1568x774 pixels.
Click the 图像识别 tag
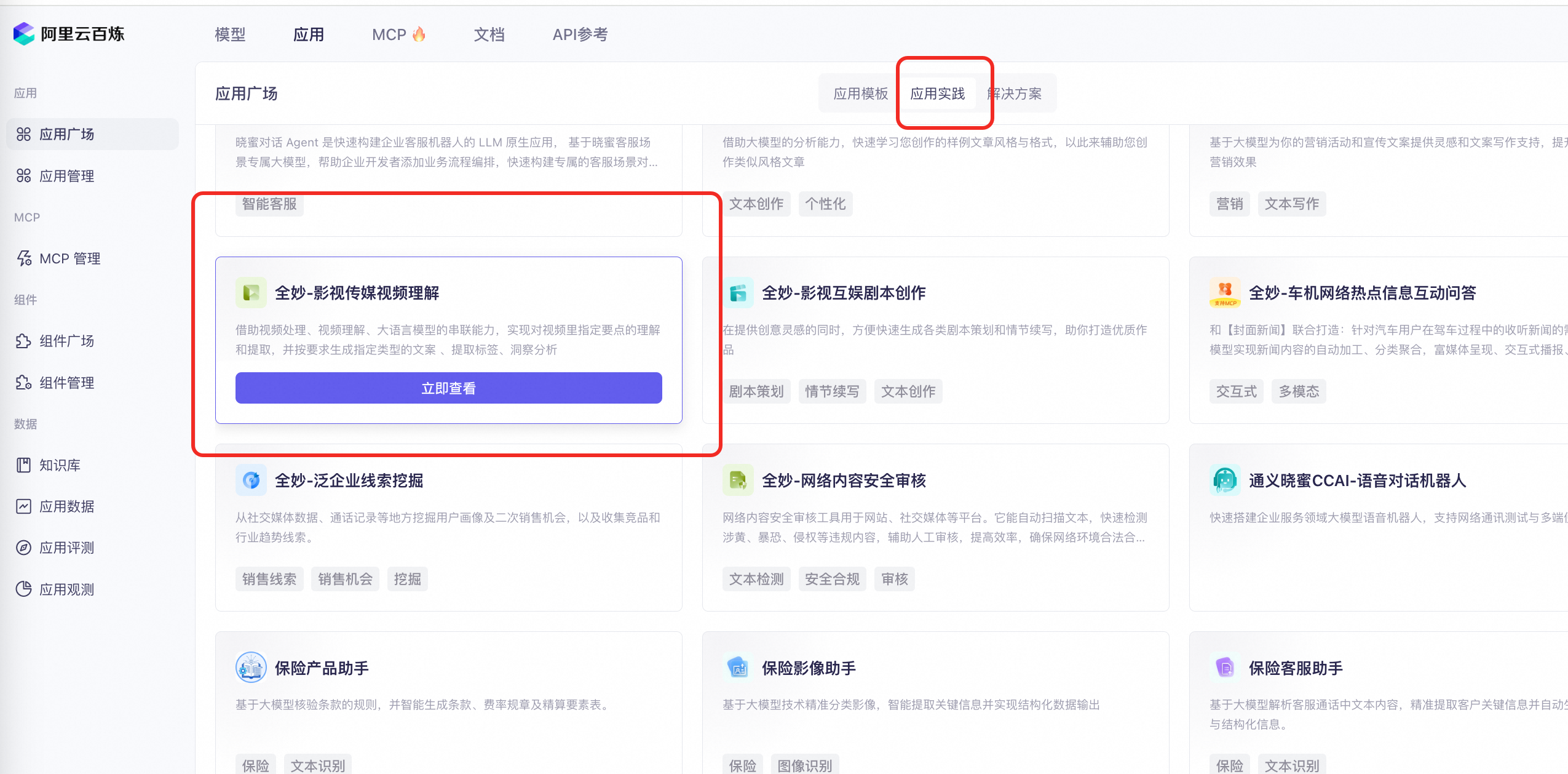[x=804, y=765]
